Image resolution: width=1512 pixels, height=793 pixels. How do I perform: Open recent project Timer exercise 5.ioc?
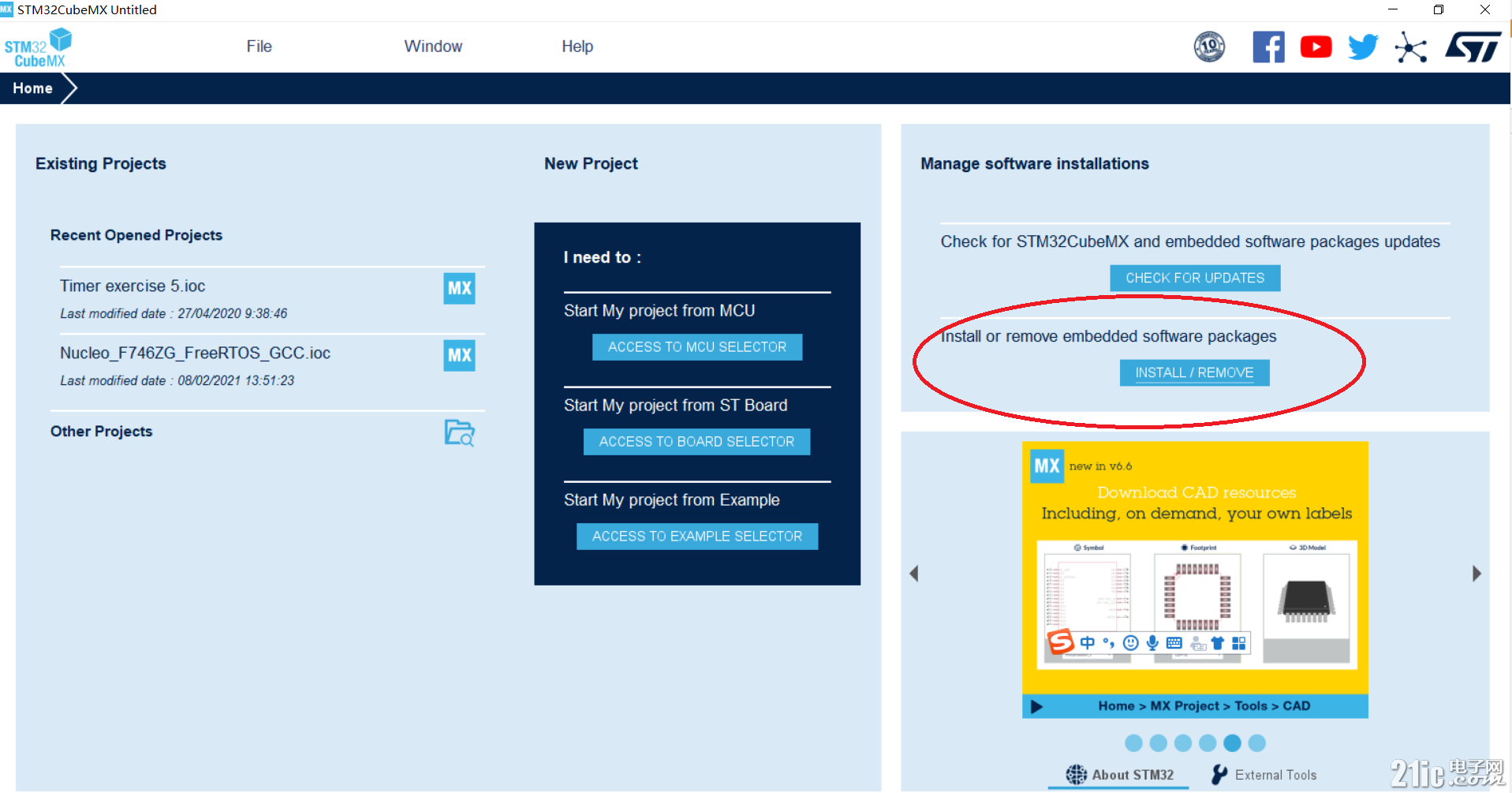pyautogui.click(x=267, y=299)
